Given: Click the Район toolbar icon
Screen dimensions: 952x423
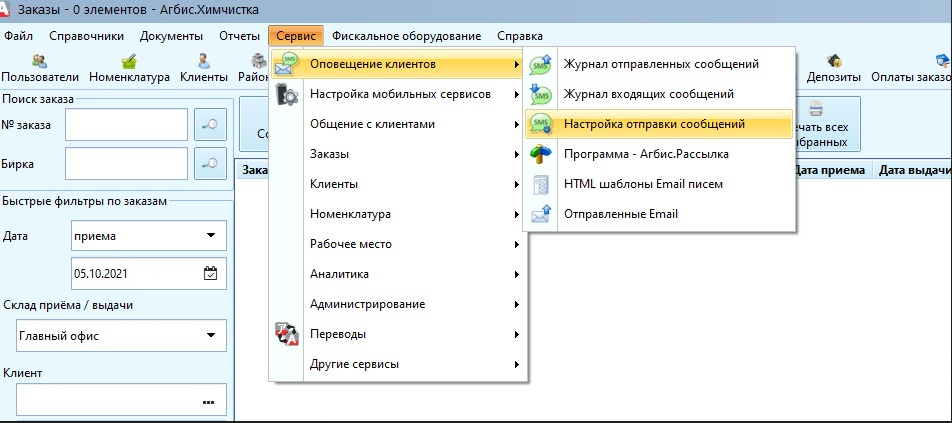Looking at the screenshot, I should [x=259, y=61].
